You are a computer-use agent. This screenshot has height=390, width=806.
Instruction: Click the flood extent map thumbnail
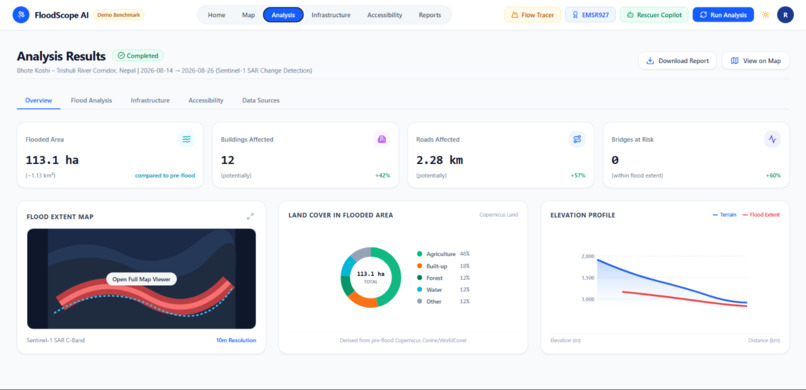point(141,278)
